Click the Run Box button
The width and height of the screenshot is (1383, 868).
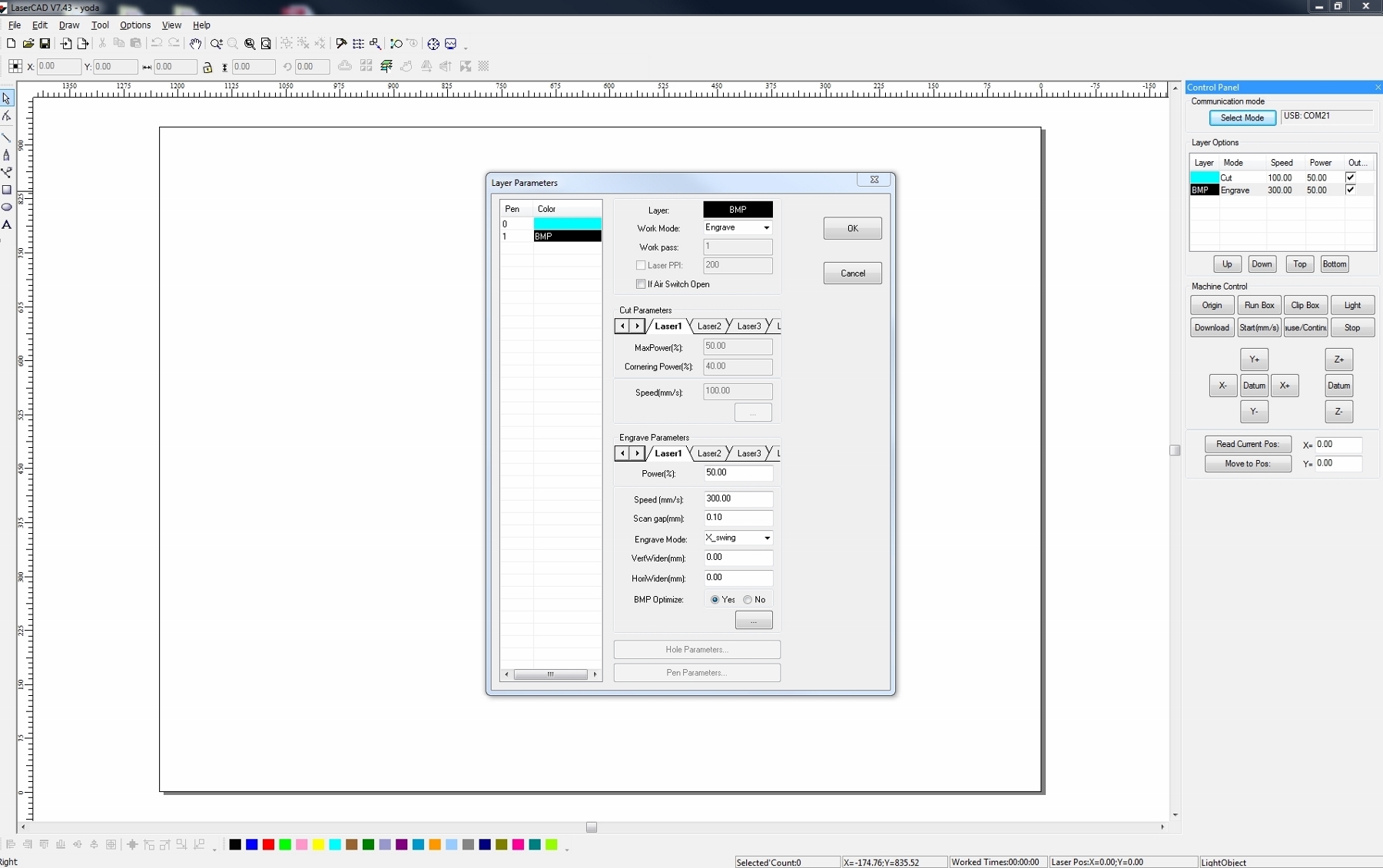1259,306
